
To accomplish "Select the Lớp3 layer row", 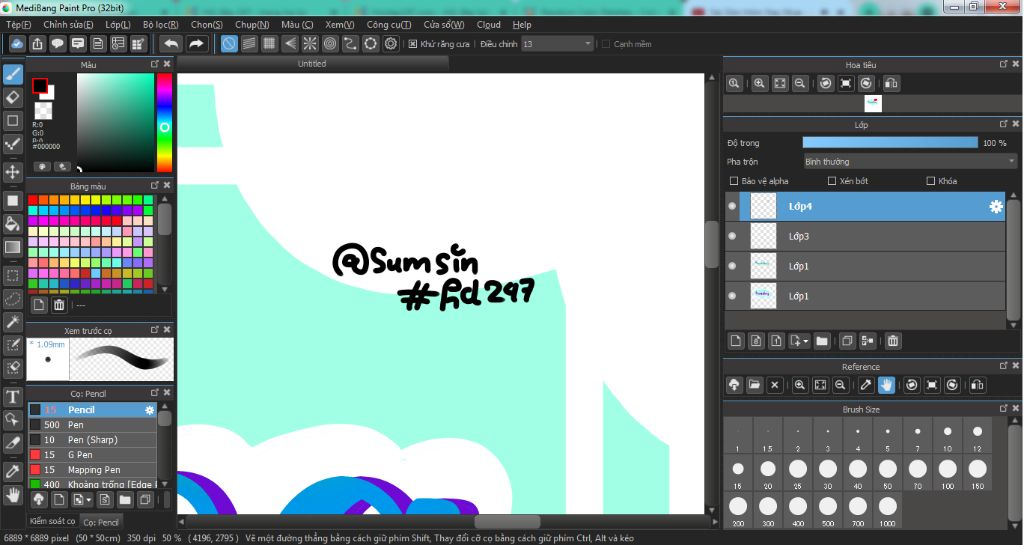I will click(865, 236).
